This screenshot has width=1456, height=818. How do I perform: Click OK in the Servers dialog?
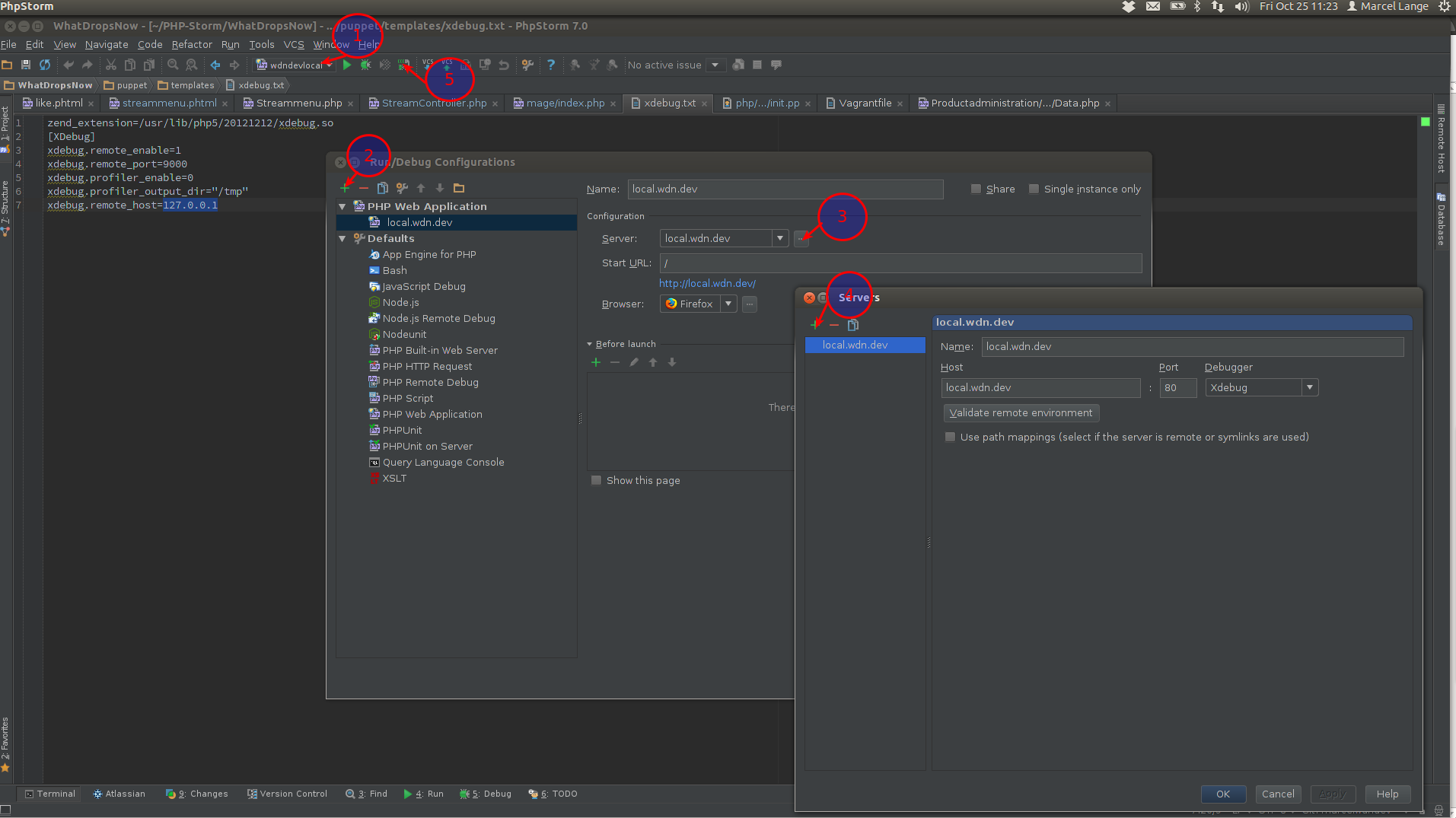click(x=1223, y=794)
